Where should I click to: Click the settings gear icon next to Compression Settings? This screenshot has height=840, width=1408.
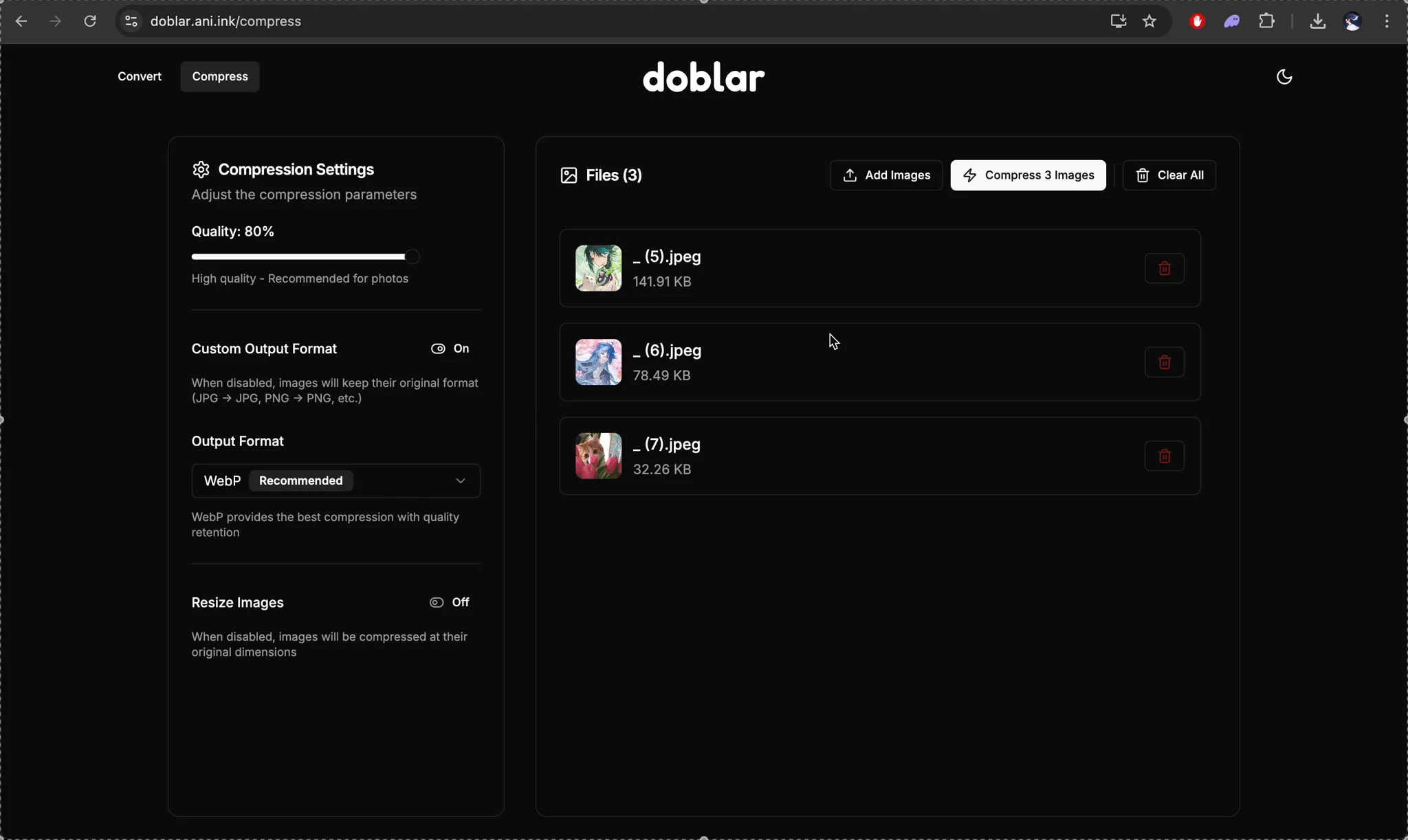pyautogui.click(x=200, y=169)
